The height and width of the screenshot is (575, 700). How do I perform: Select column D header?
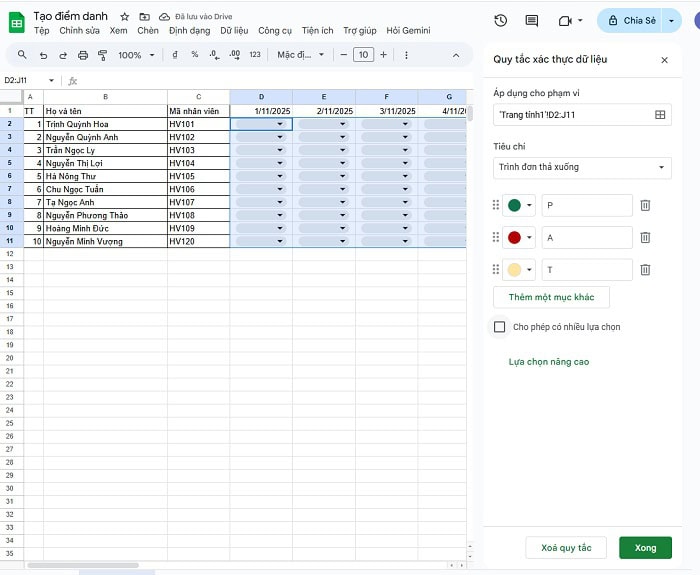pos(261,97)
